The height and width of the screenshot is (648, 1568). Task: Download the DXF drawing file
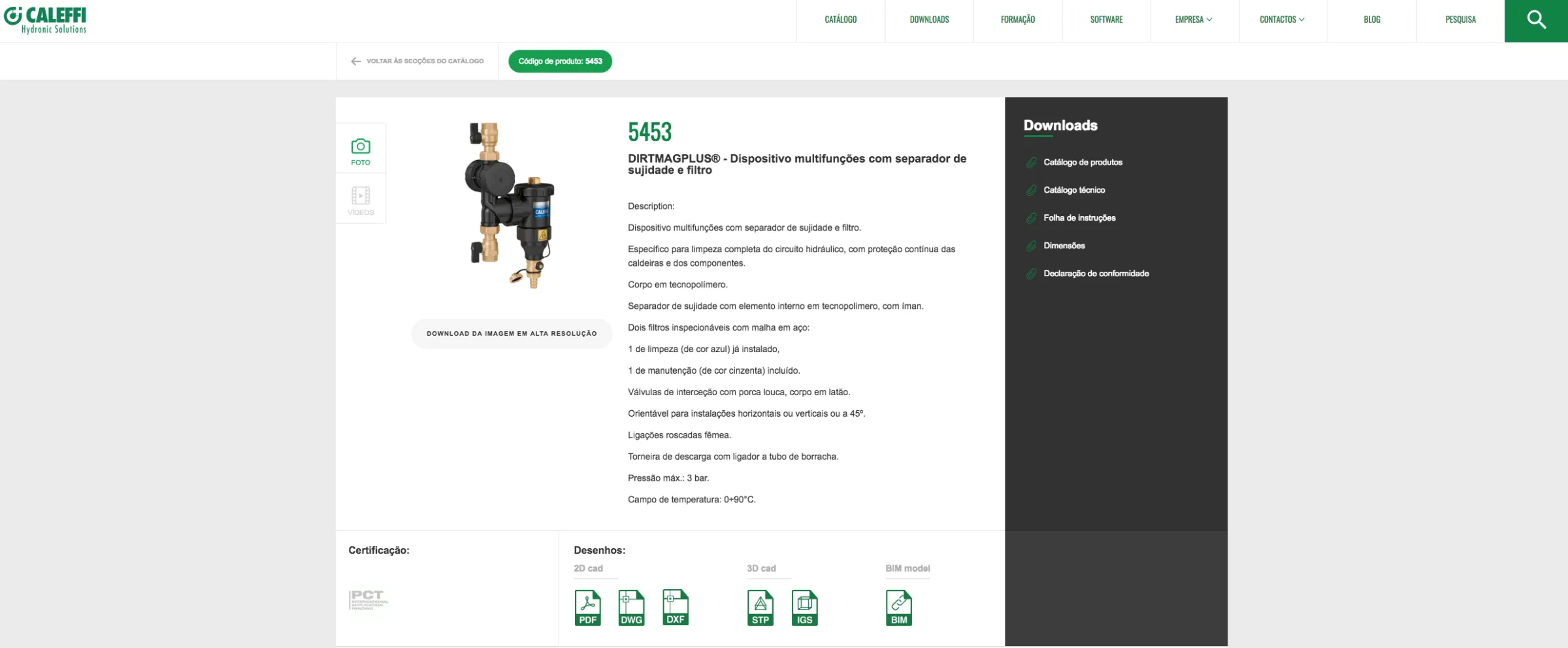675,607
